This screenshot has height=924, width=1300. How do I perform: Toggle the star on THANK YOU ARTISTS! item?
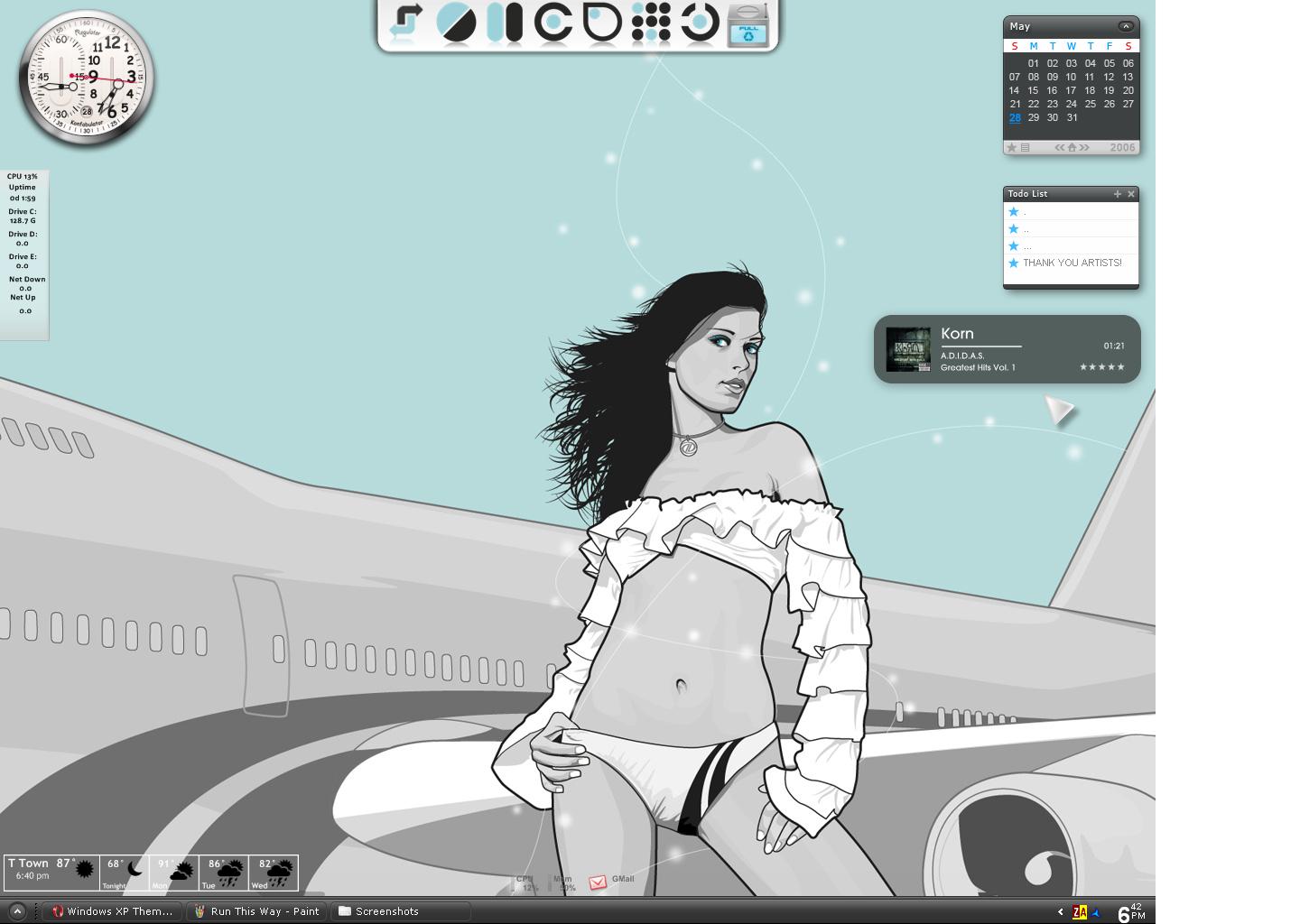(1013, 263)
